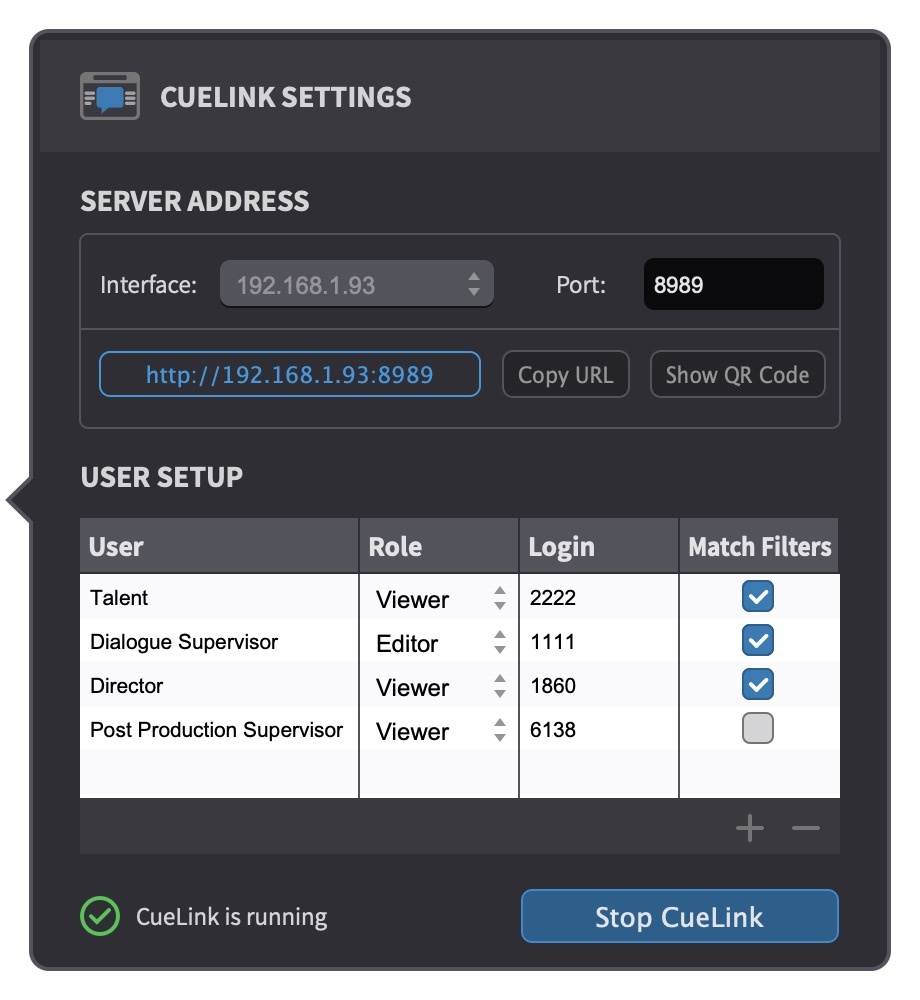Click the Stop CueLink button

click(680, 916)
